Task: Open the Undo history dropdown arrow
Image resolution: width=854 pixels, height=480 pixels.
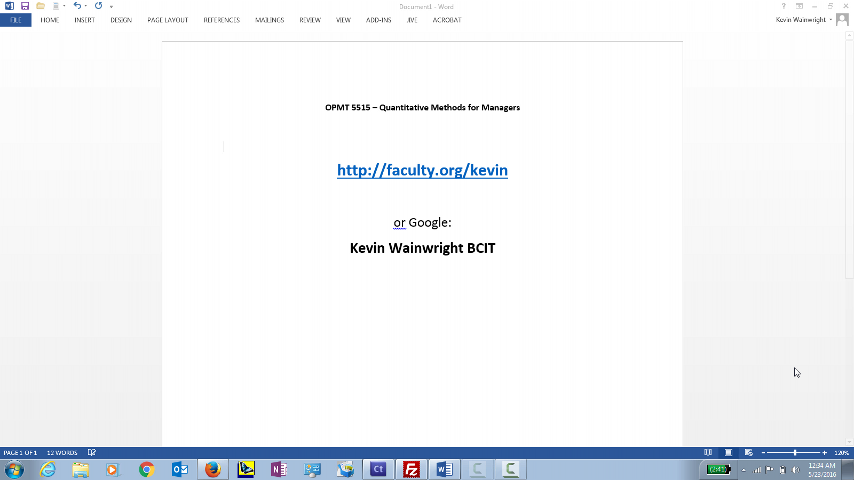Action: [86, 6]
